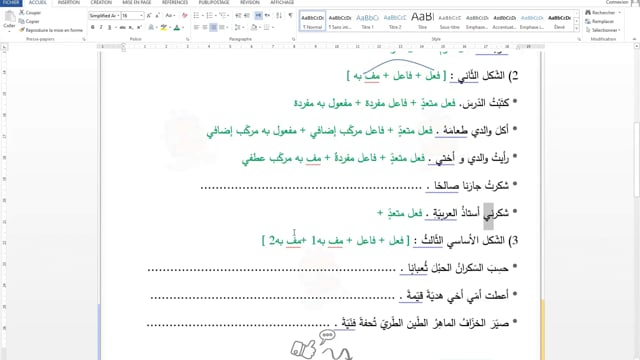The height and width of the screenshot is (360, 640).
Task: Switch to the CRÉATION tab
Action: tap(101, 2)
